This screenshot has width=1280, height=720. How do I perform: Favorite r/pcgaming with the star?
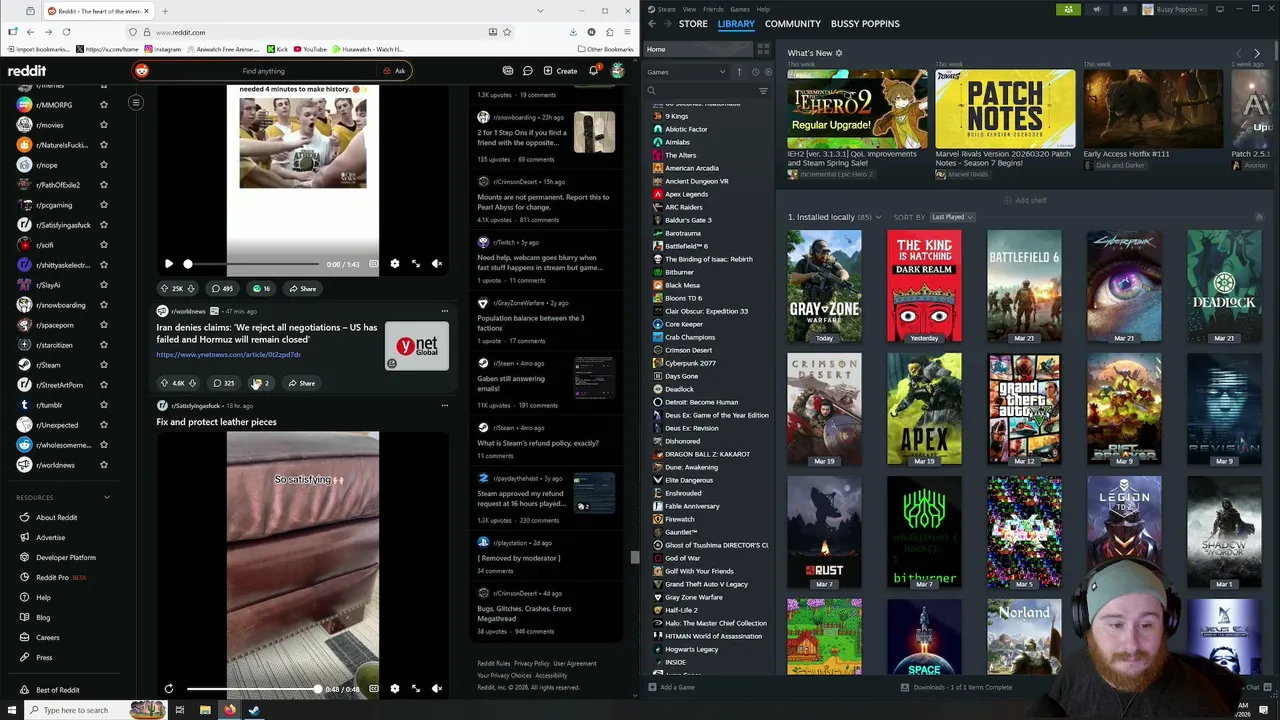tap(104, 205)
